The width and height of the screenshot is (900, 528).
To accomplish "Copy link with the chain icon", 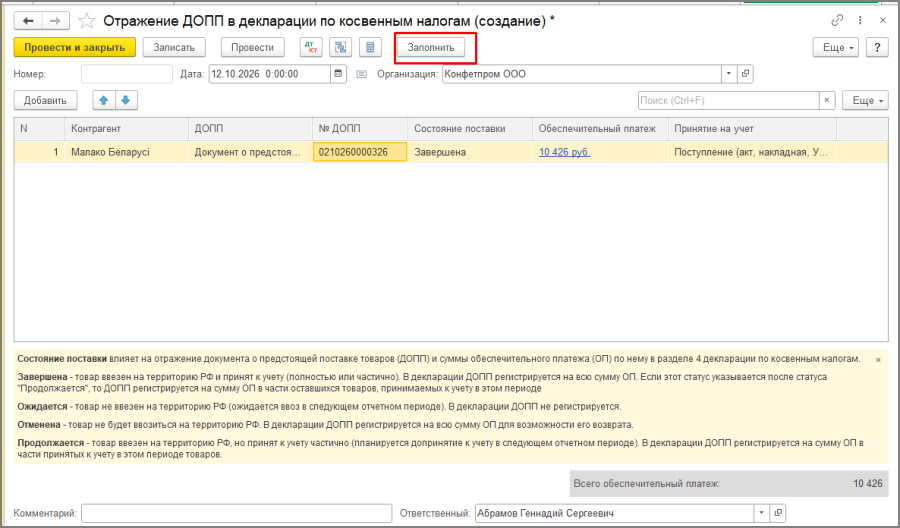I will tap(837, 21).
